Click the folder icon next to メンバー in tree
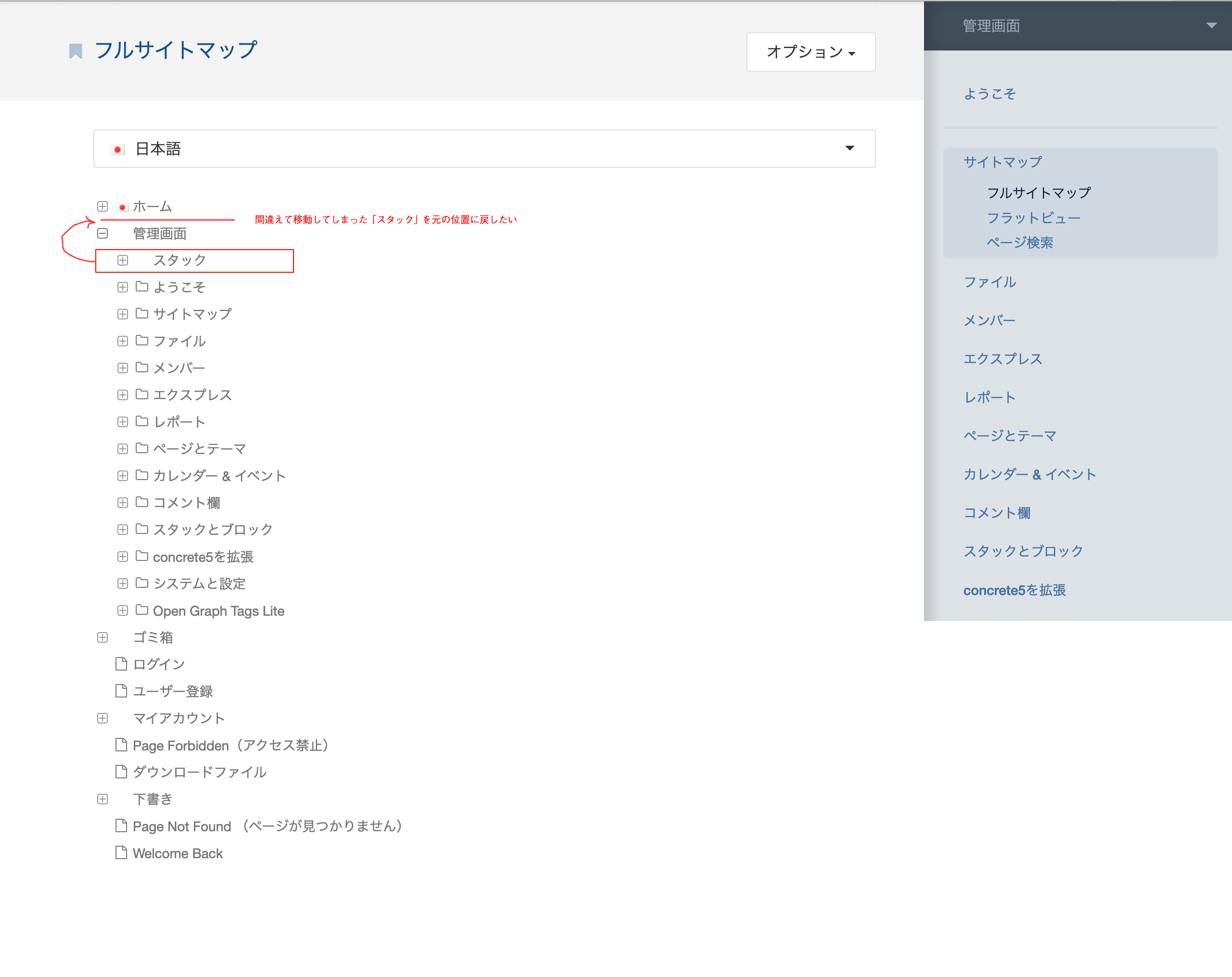 [x=141, y=368]
